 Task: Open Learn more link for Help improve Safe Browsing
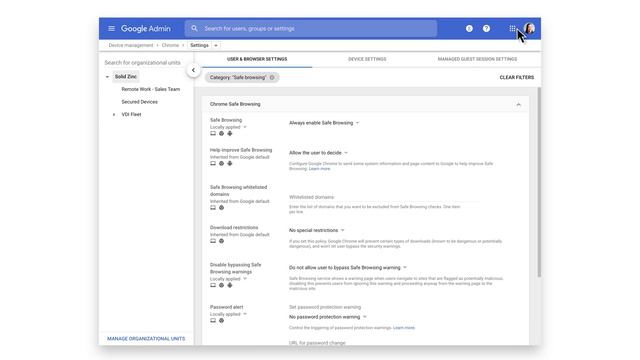tap(320, 169)
